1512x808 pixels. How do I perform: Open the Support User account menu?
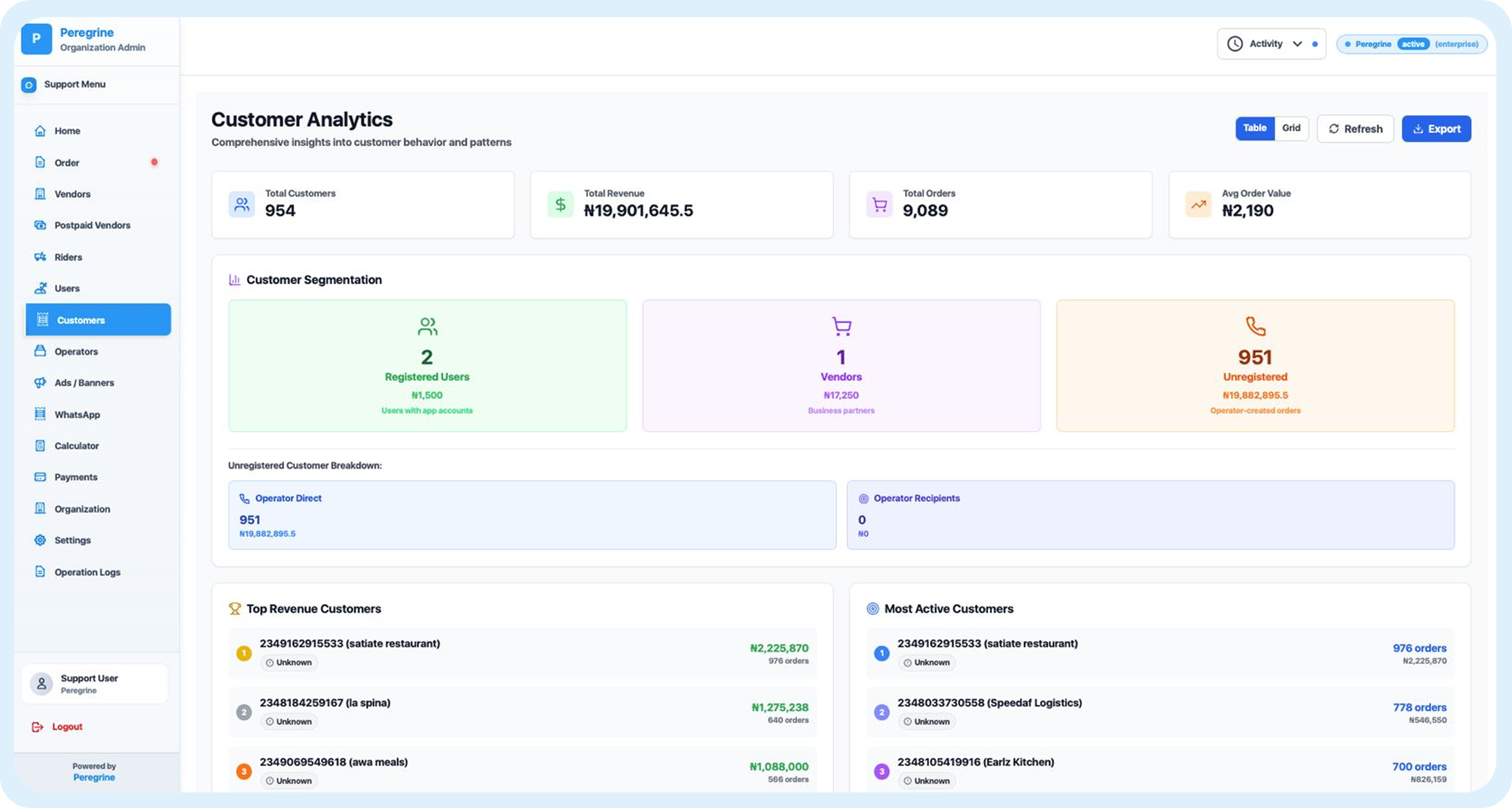click(x=94, y=683)
